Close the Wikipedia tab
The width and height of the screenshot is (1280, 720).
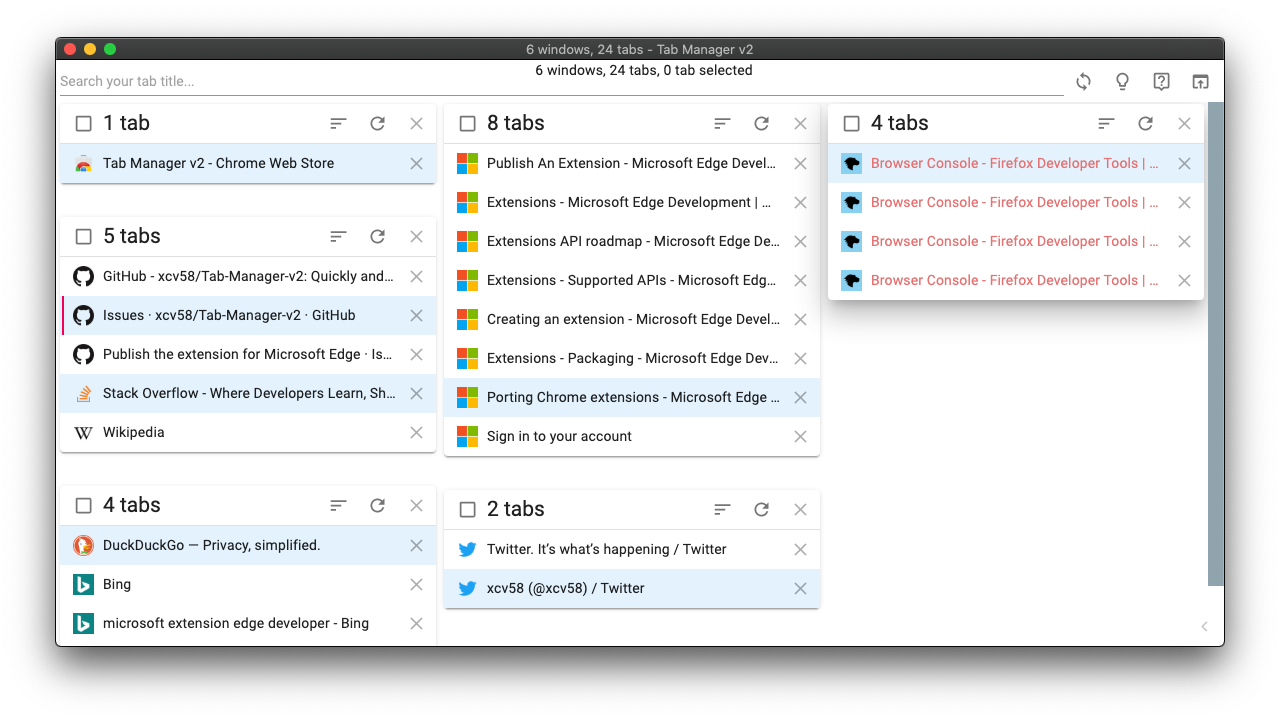click(417, 433)
